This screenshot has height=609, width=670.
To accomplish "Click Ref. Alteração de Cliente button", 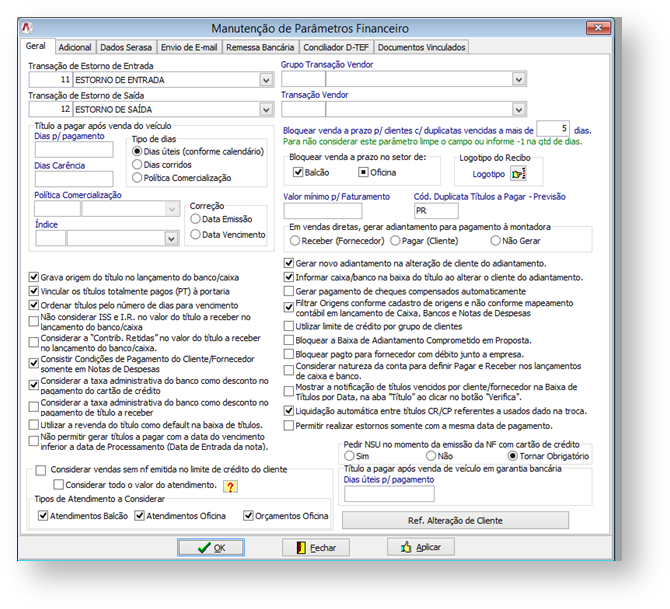I will pos(455,520).
